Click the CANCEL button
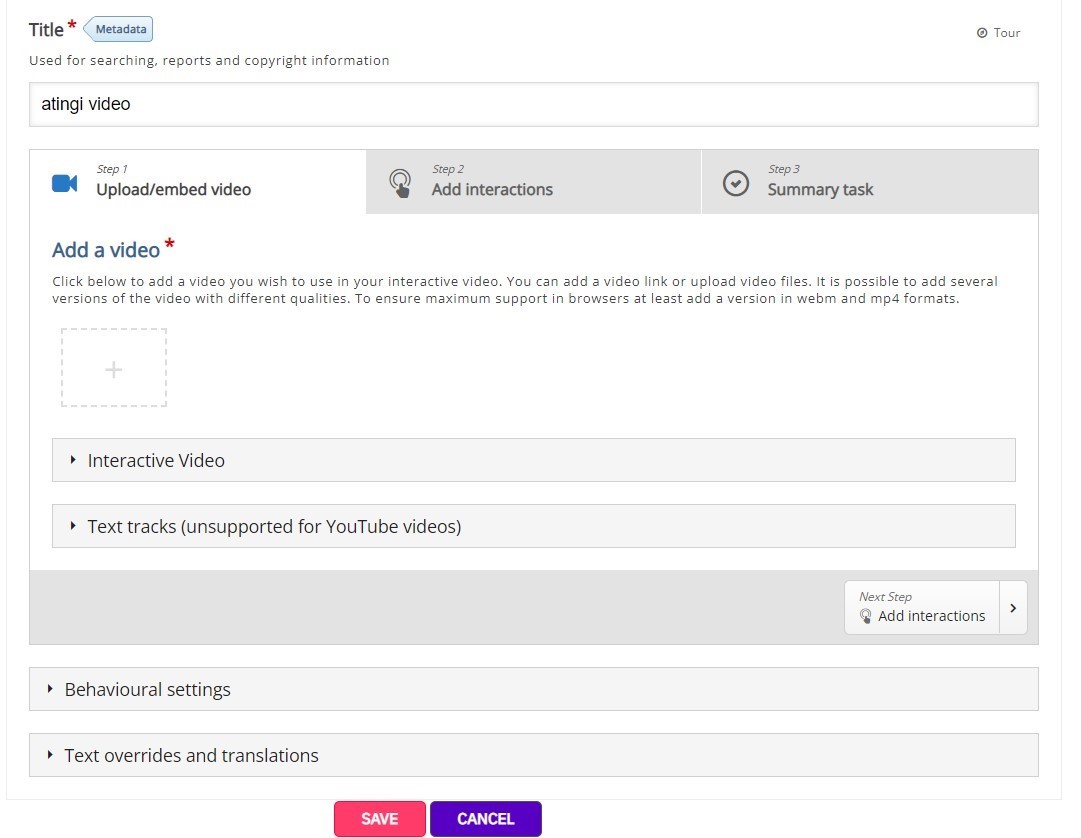 pyautogui.click(x=486, y=819)
